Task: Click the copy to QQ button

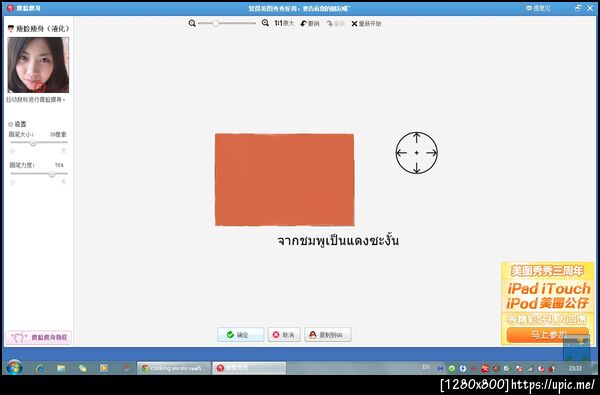Action: tap(328, 335)
